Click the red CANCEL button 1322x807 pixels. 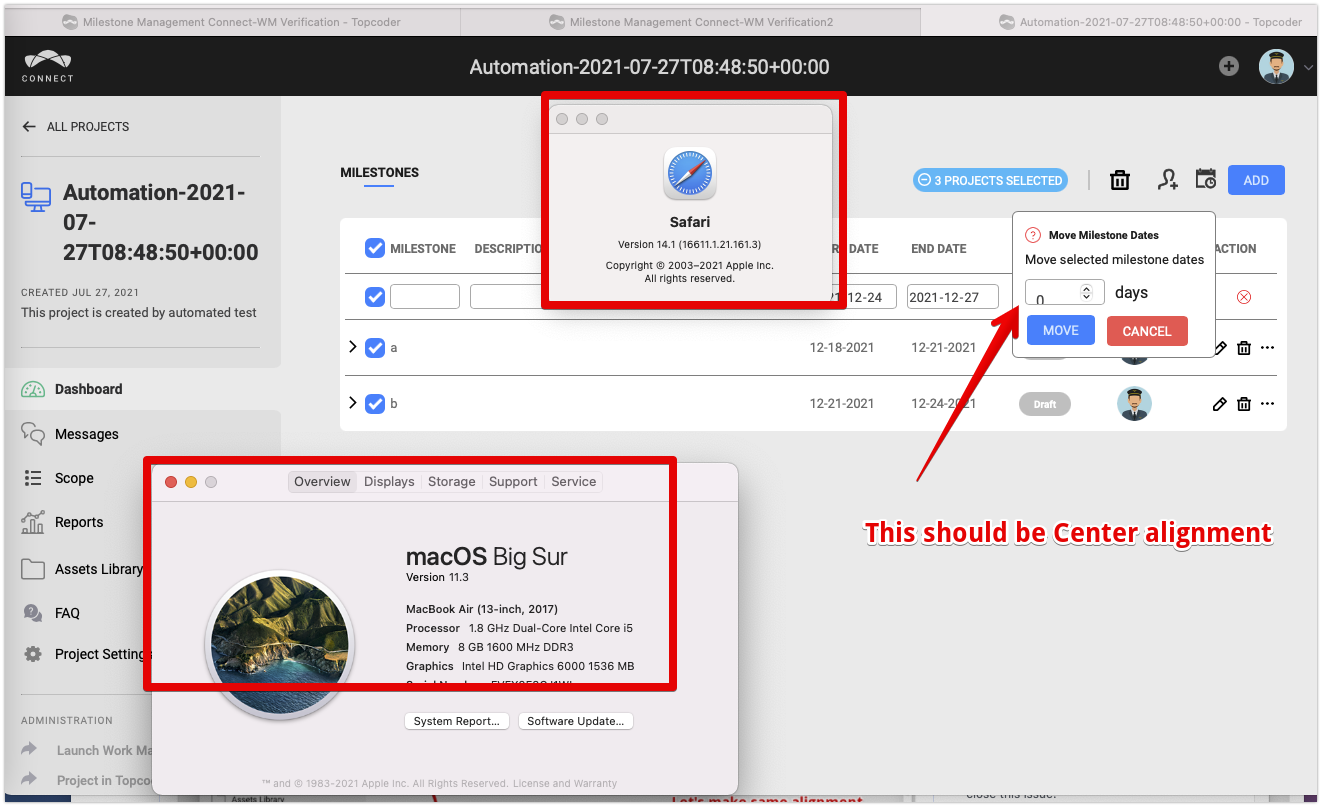1147,331
